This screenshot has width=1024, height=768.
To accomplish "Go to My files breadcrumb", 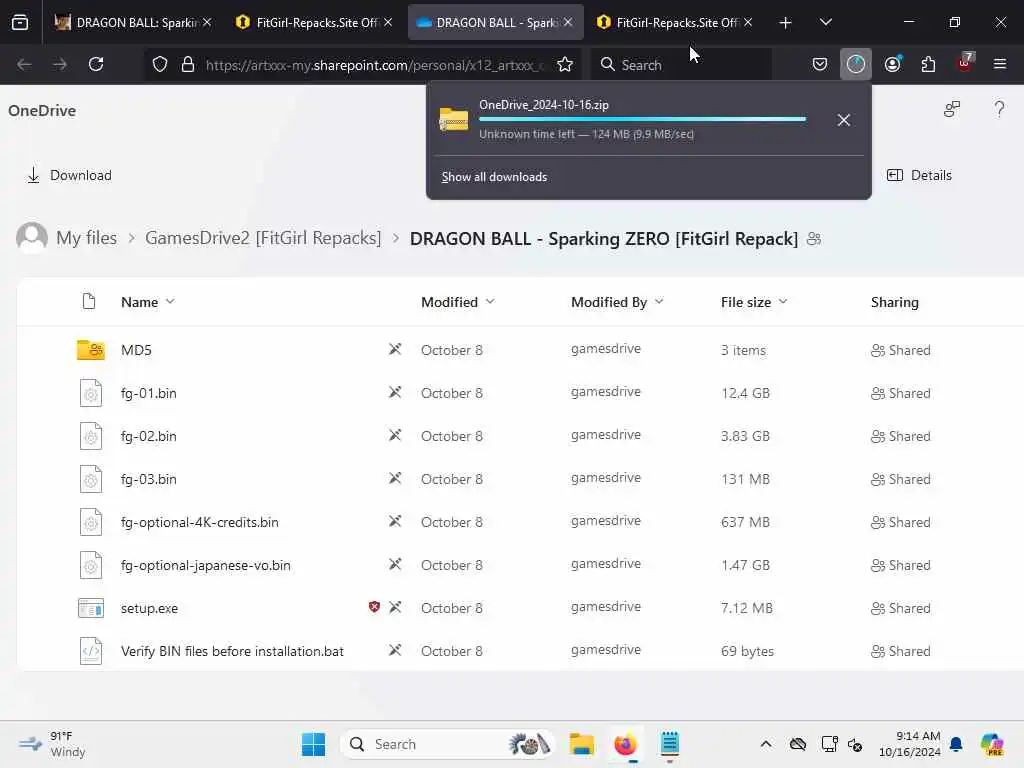I will pos(87,238).
